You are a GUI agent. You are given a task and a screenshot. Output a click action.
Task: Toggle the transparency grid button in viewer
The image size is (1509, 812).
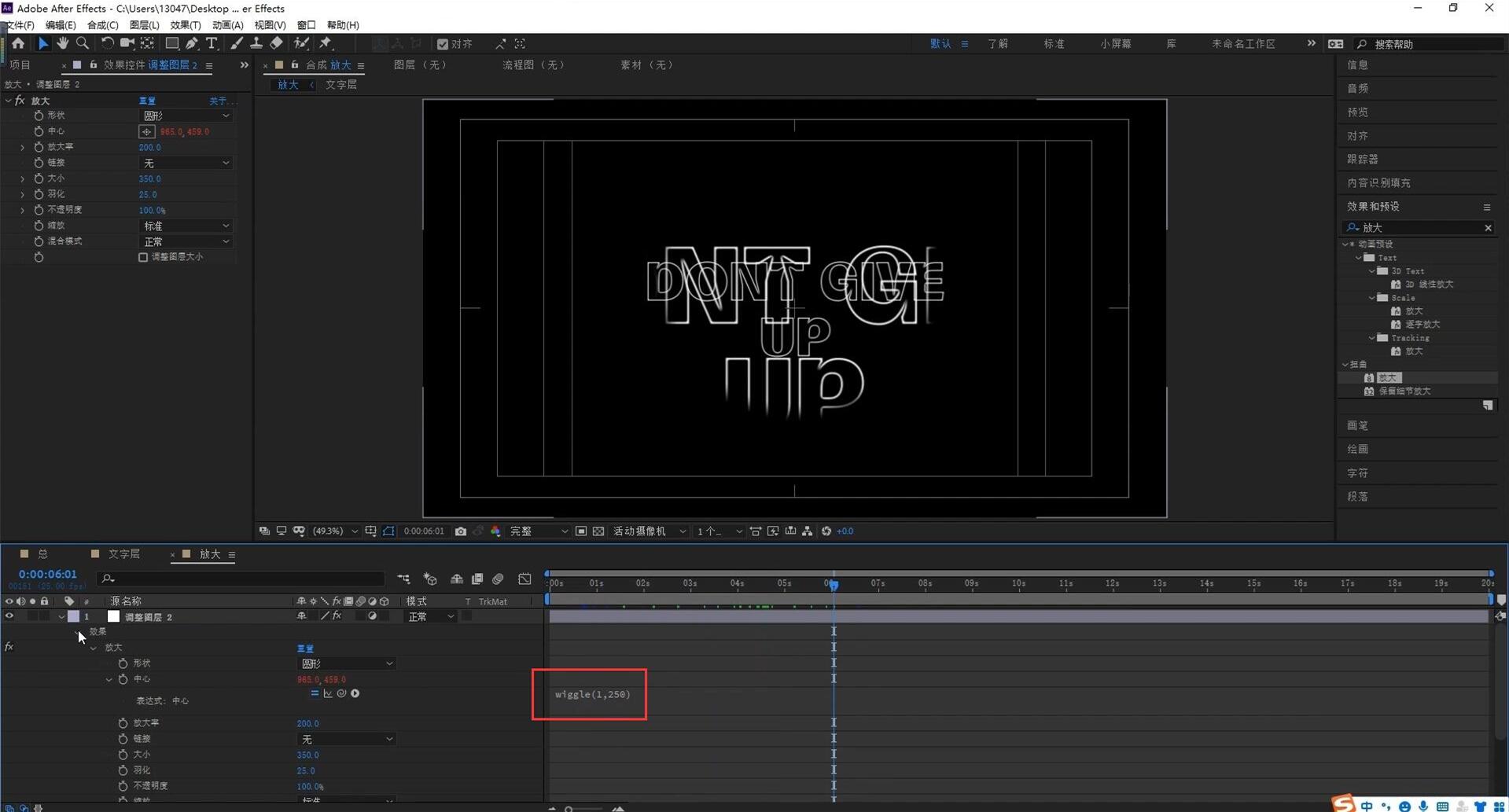point(598,531)
